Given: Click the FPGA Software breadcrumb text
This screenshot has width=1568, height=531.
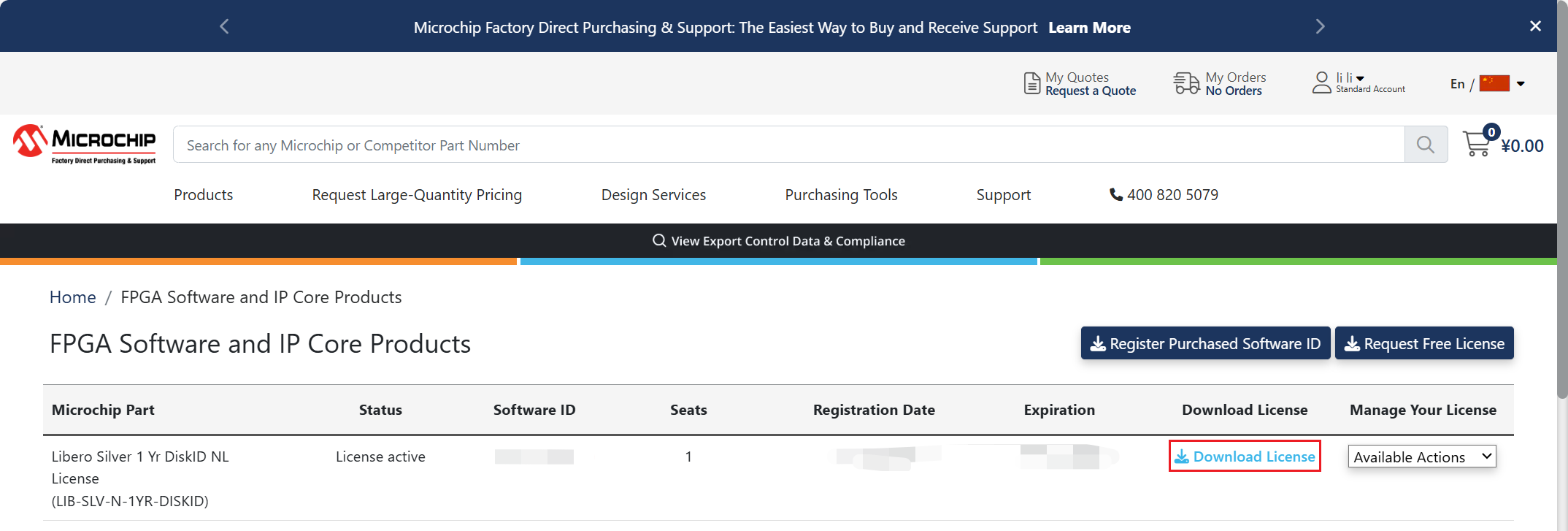Looking at the screenshot, I should pos(261,297).
